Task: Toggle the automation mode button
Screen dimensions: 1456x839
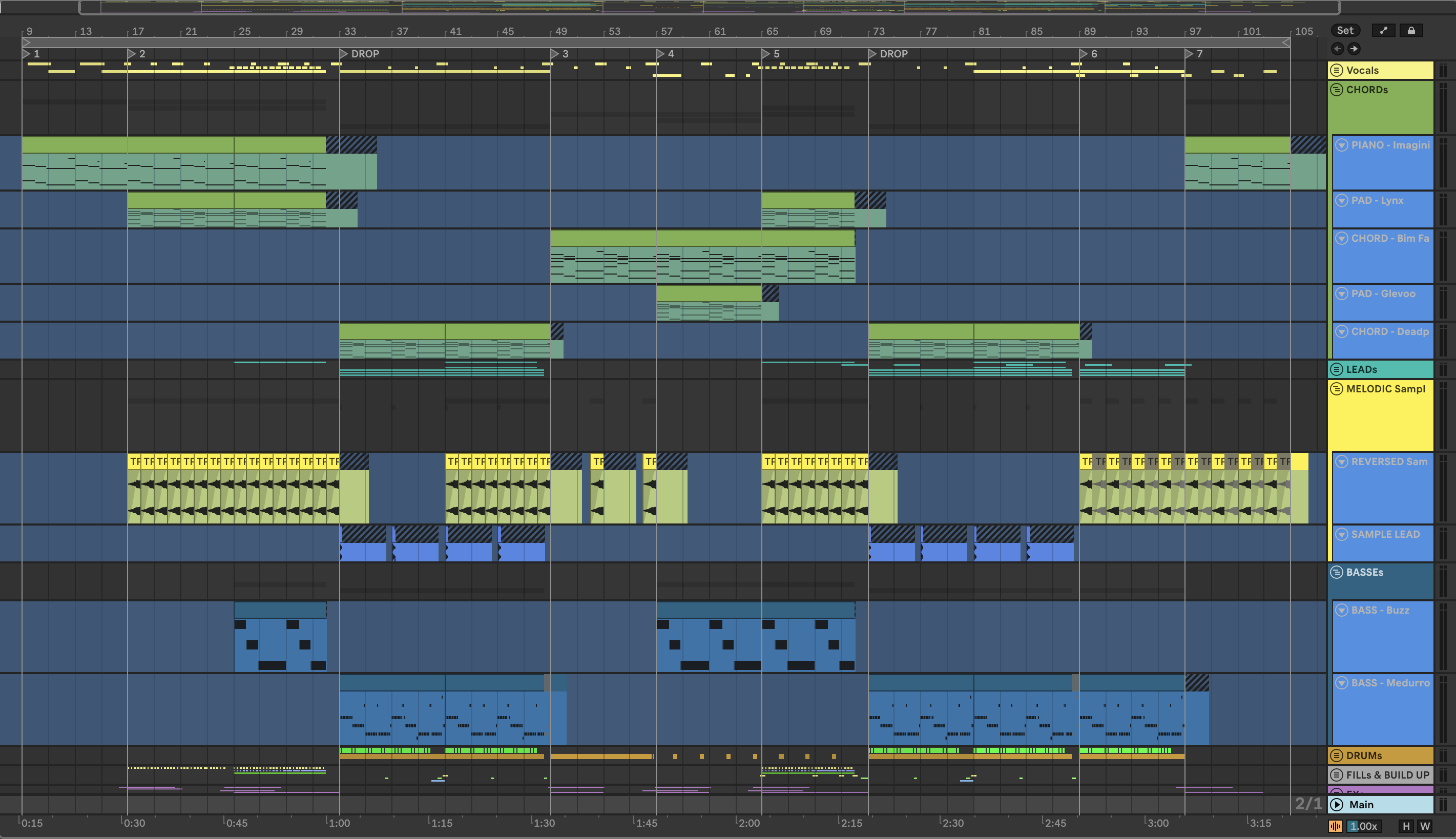Action: click(1383, 31)
